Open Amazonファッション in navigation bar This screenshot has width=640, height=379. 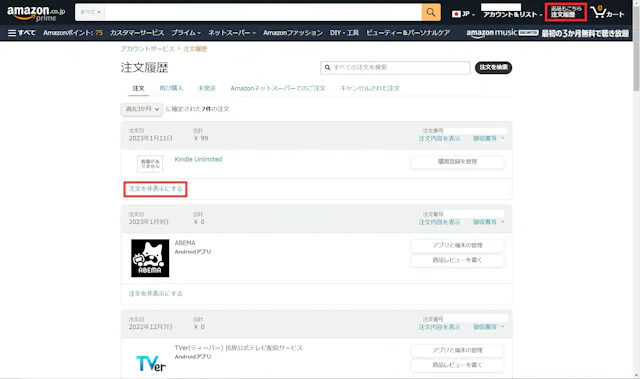point(293,33)
